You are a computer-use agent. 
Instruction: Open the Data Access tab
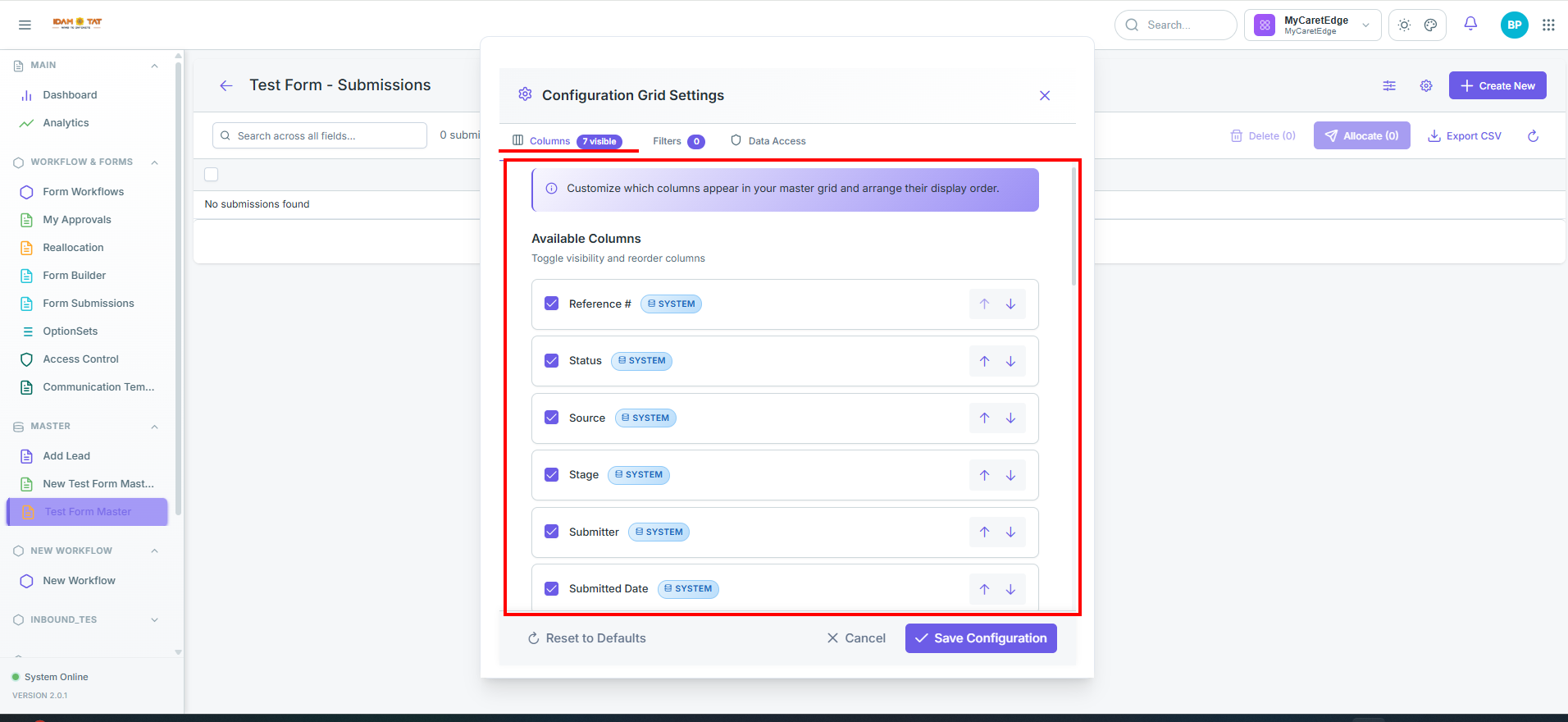(768, 141)
